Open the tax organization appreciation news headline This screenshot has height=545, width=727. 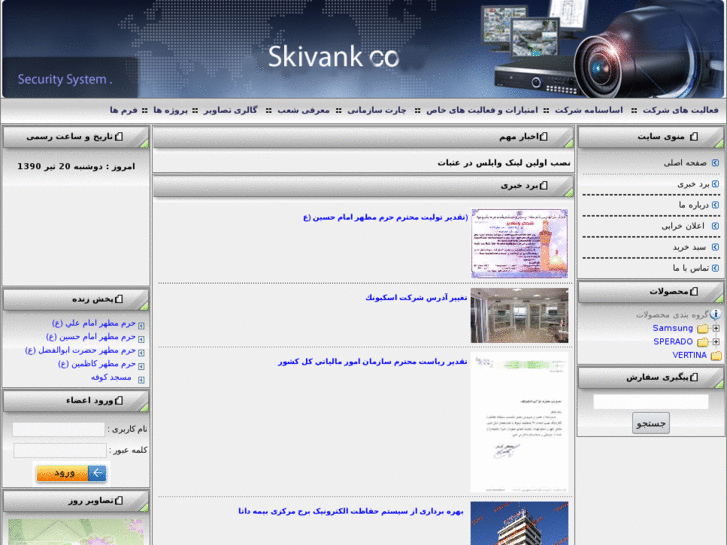coord(372,361)
